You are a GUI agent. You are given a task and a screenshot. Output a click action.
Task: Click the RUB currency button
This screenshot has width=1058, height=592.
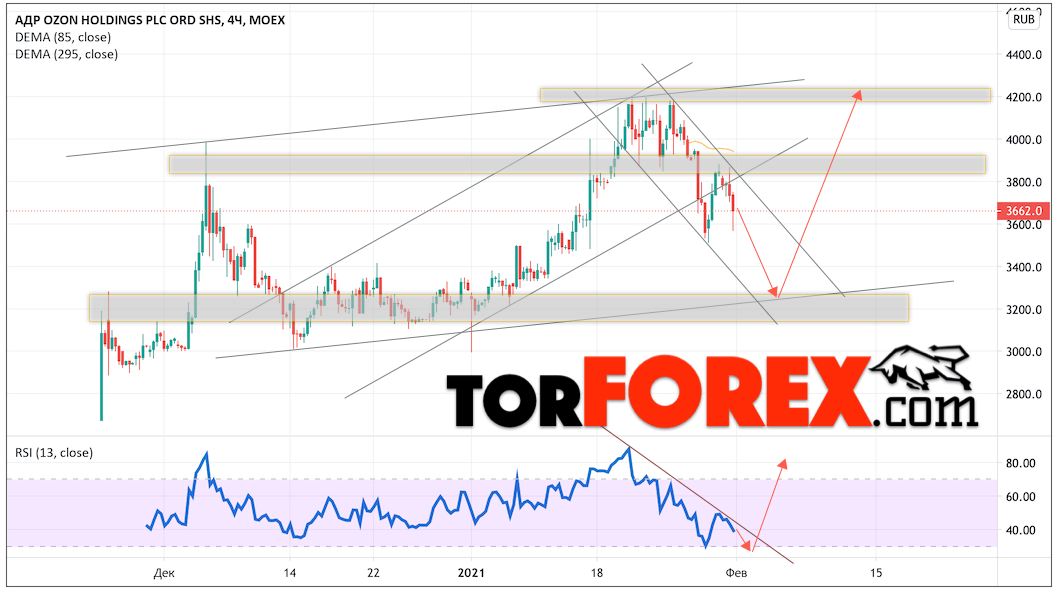tap(1023, 19)
